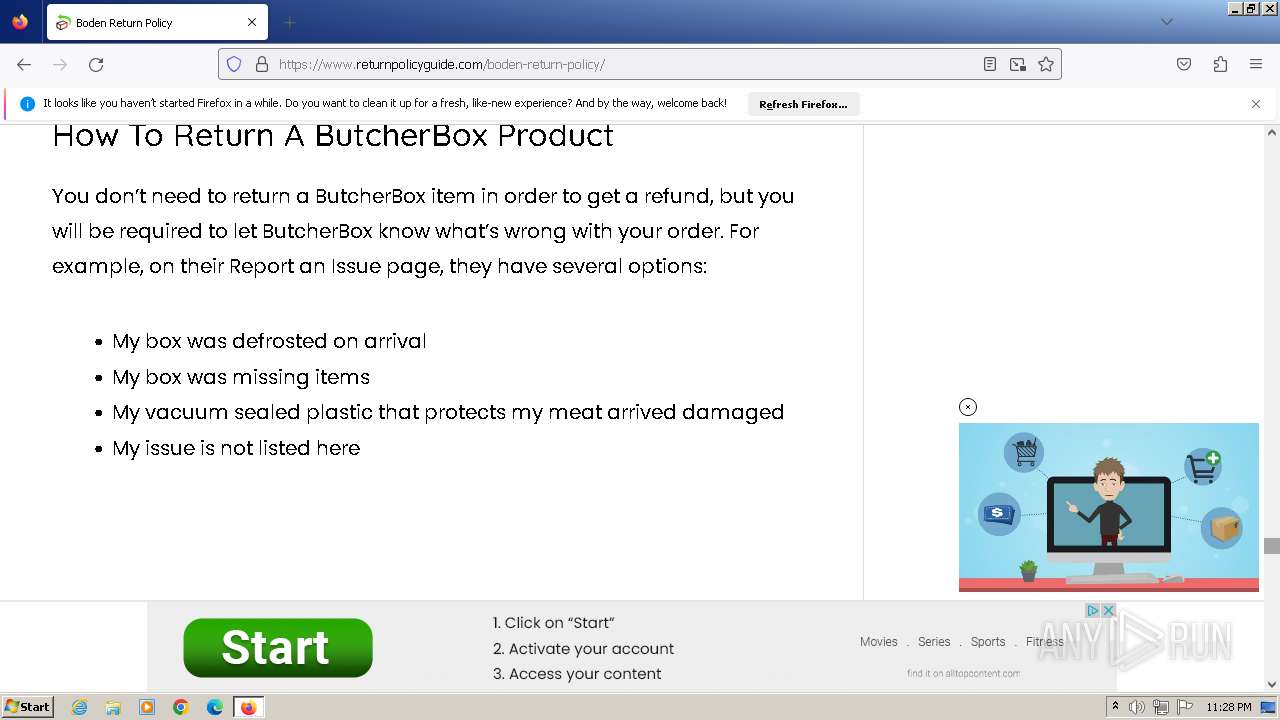Launch Google Chrome from taskbar
Viewport: 1280px width, 720px height.
(181, 707)
